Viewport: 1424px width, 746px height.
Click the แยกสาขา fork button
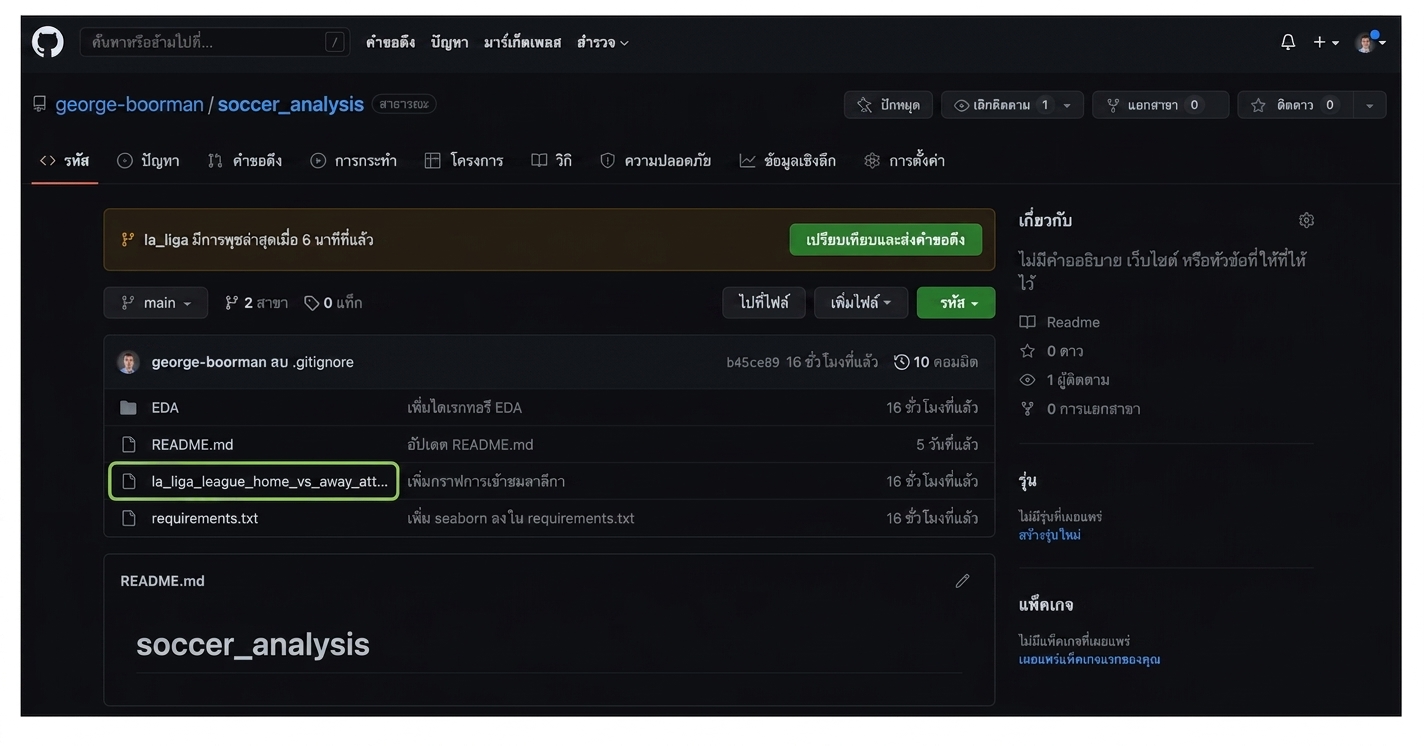[1160, 105]
